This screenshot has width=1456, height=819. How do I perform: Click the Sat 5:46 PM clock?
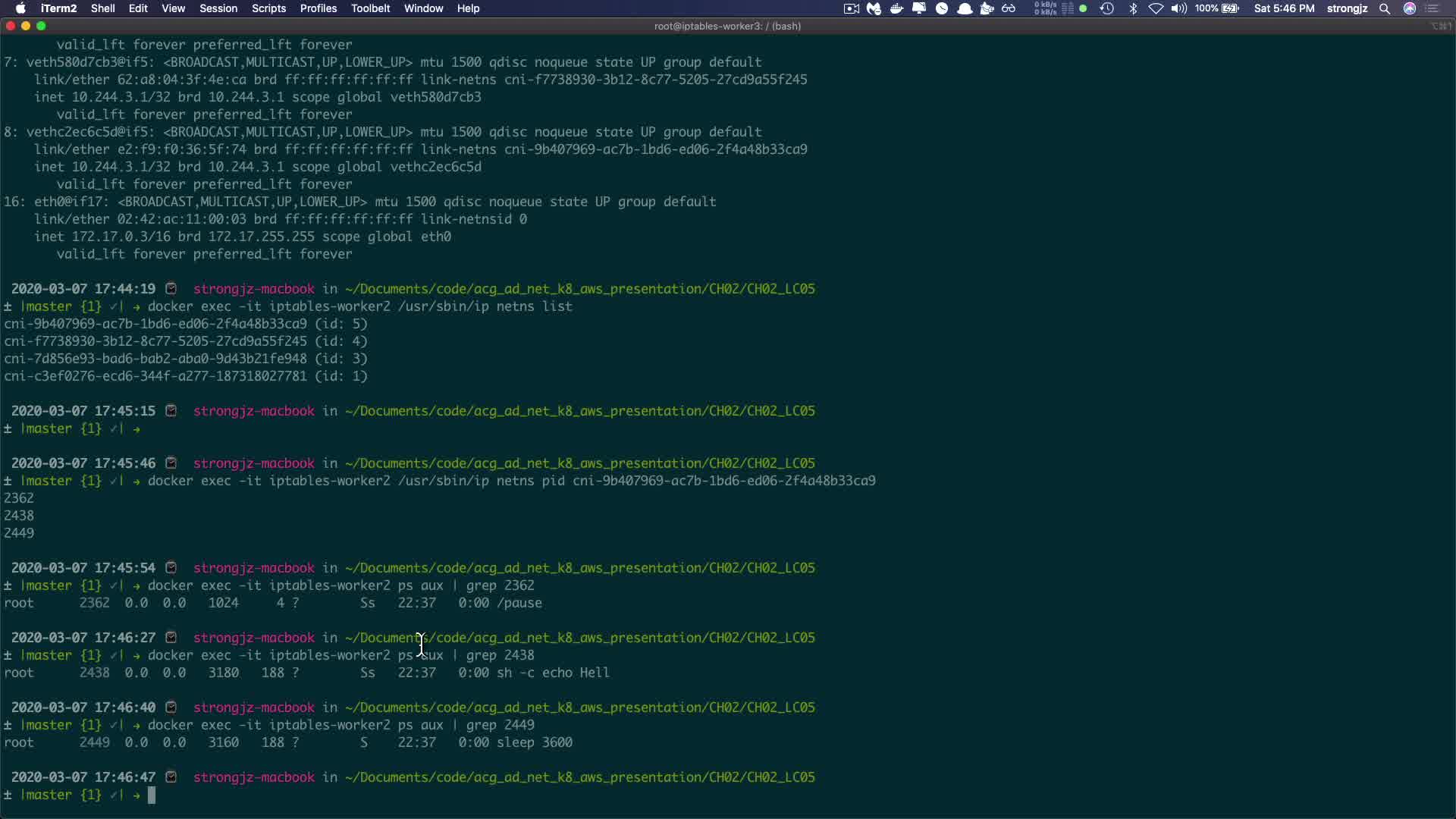1284,8
